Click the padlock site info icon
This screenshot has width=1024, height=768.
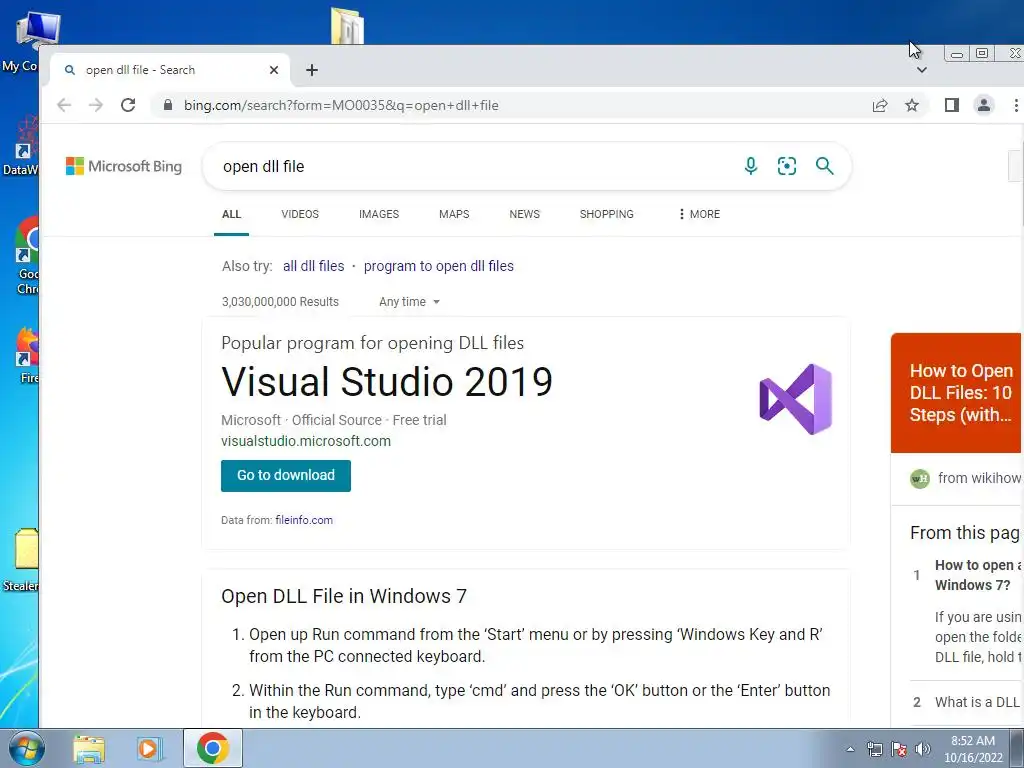point(168,105)
